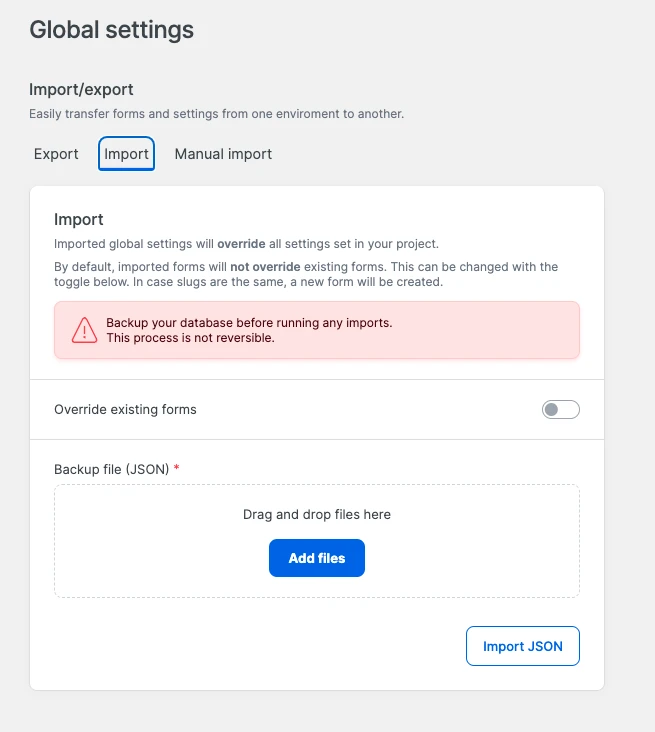Click the Import/export section heading
Viewport: 655px width, 732px height.
tap(81, 90)
